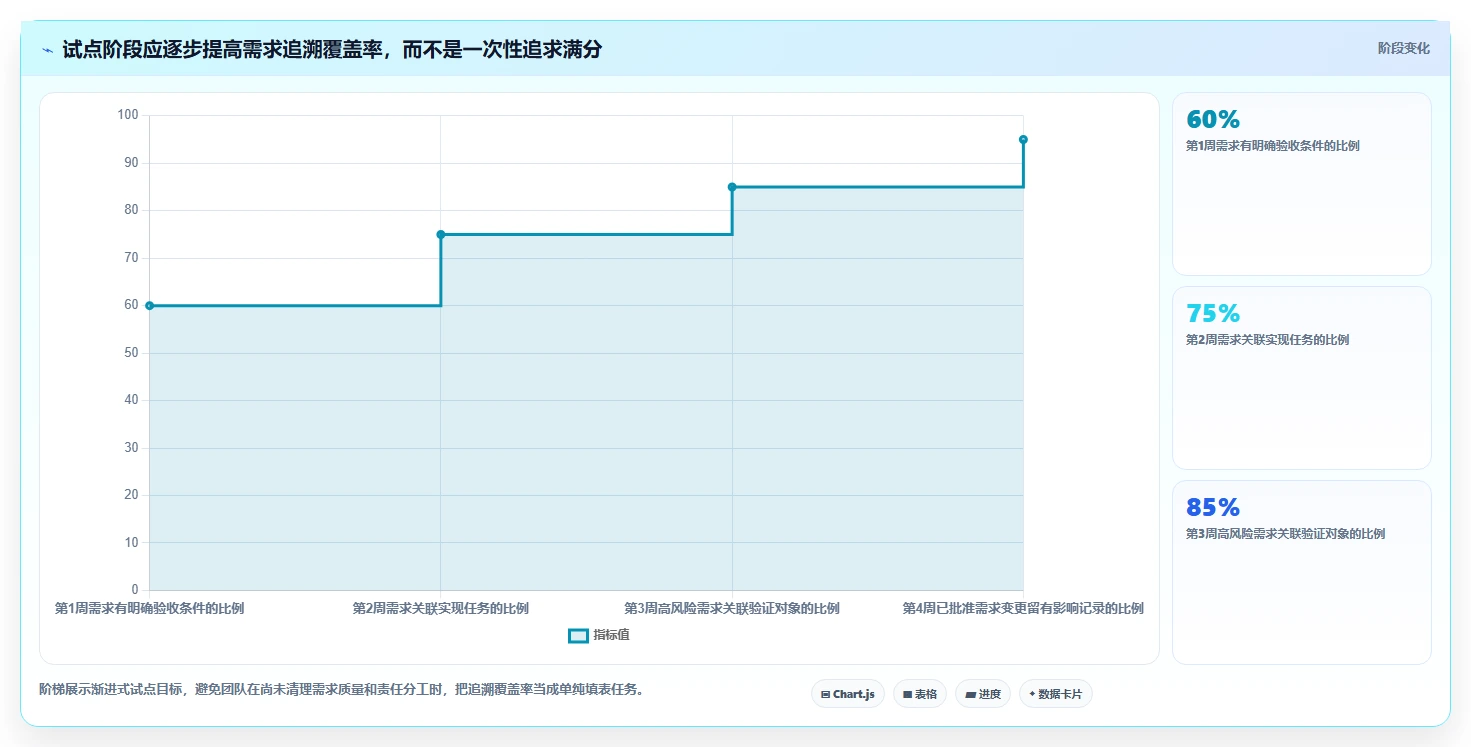Click axis label 第3周高风险需求关联验证对象的比例

732,608
